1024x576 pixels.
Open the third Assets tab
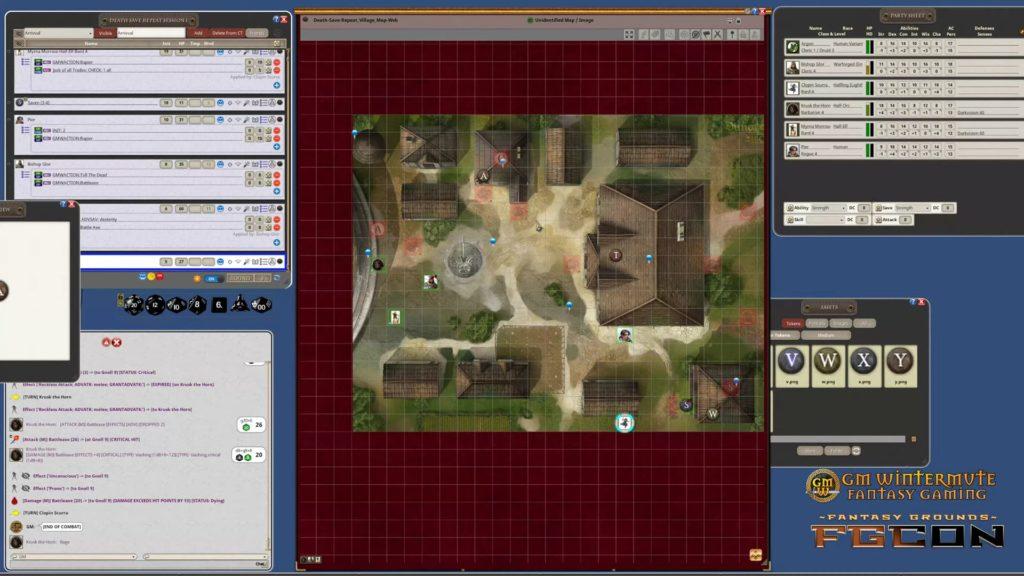pos(840,323)
